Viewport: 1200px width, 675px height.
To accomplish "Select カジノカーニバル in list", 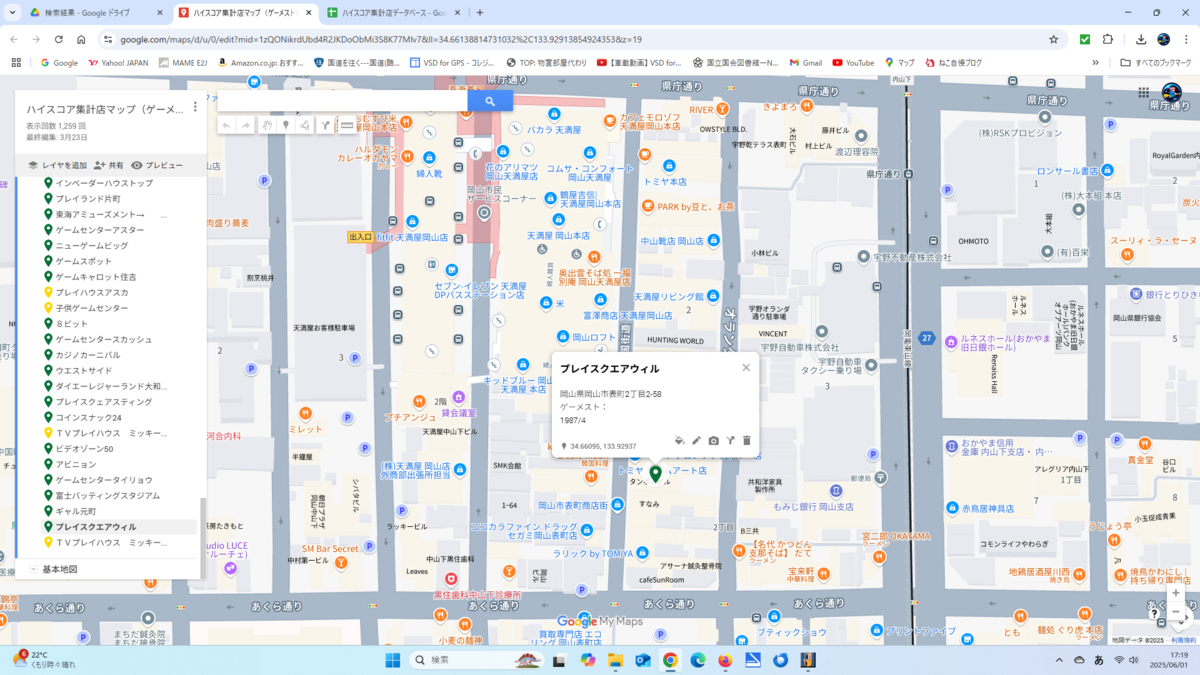I will tap(88, 355).
